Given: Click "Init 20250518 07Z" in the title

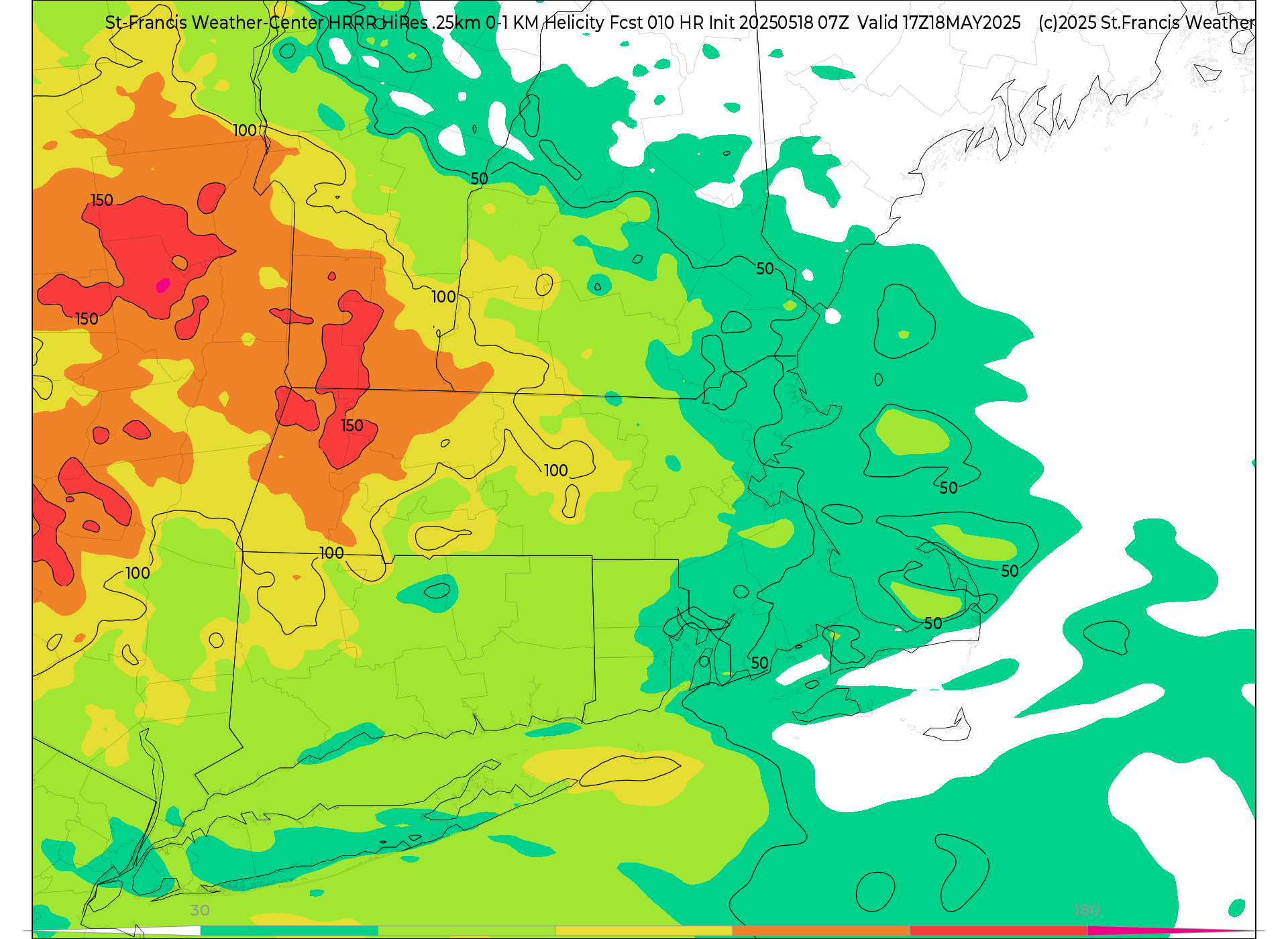Looking at the screenshot, I should click(780, 23).
